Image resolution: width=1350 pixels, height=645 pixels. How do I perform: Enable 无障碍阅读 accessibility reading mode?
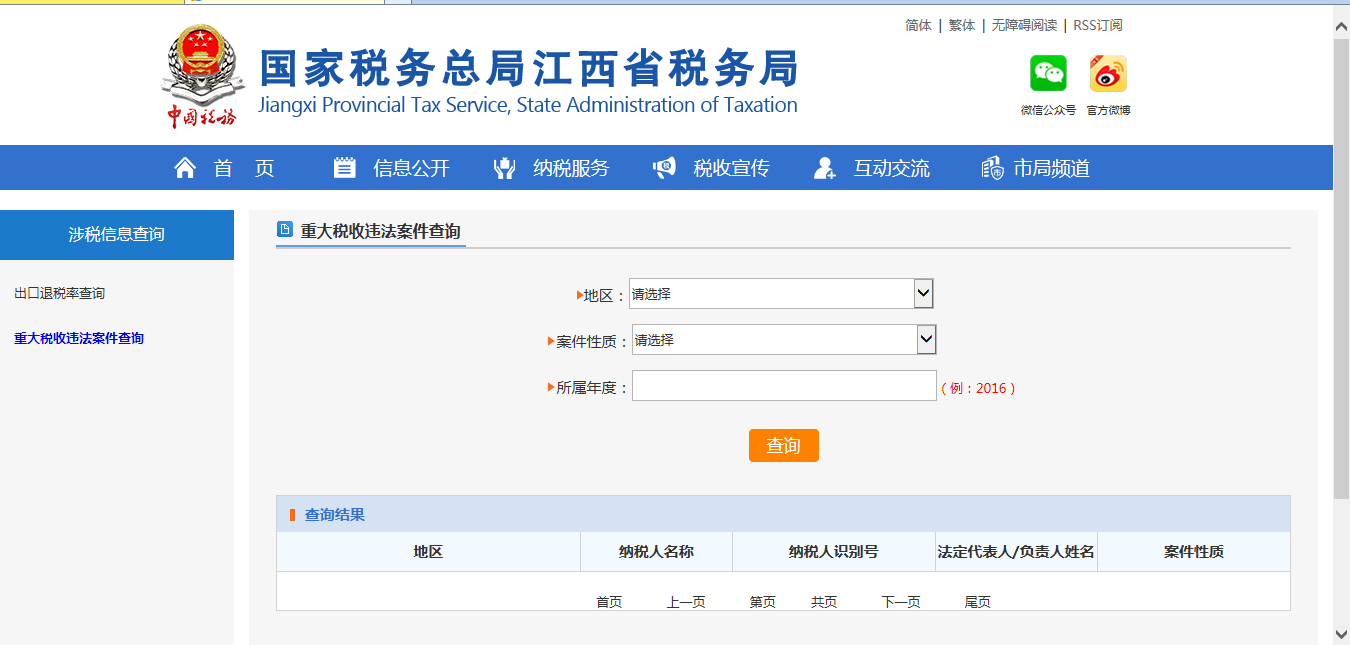coord(1025,24)
